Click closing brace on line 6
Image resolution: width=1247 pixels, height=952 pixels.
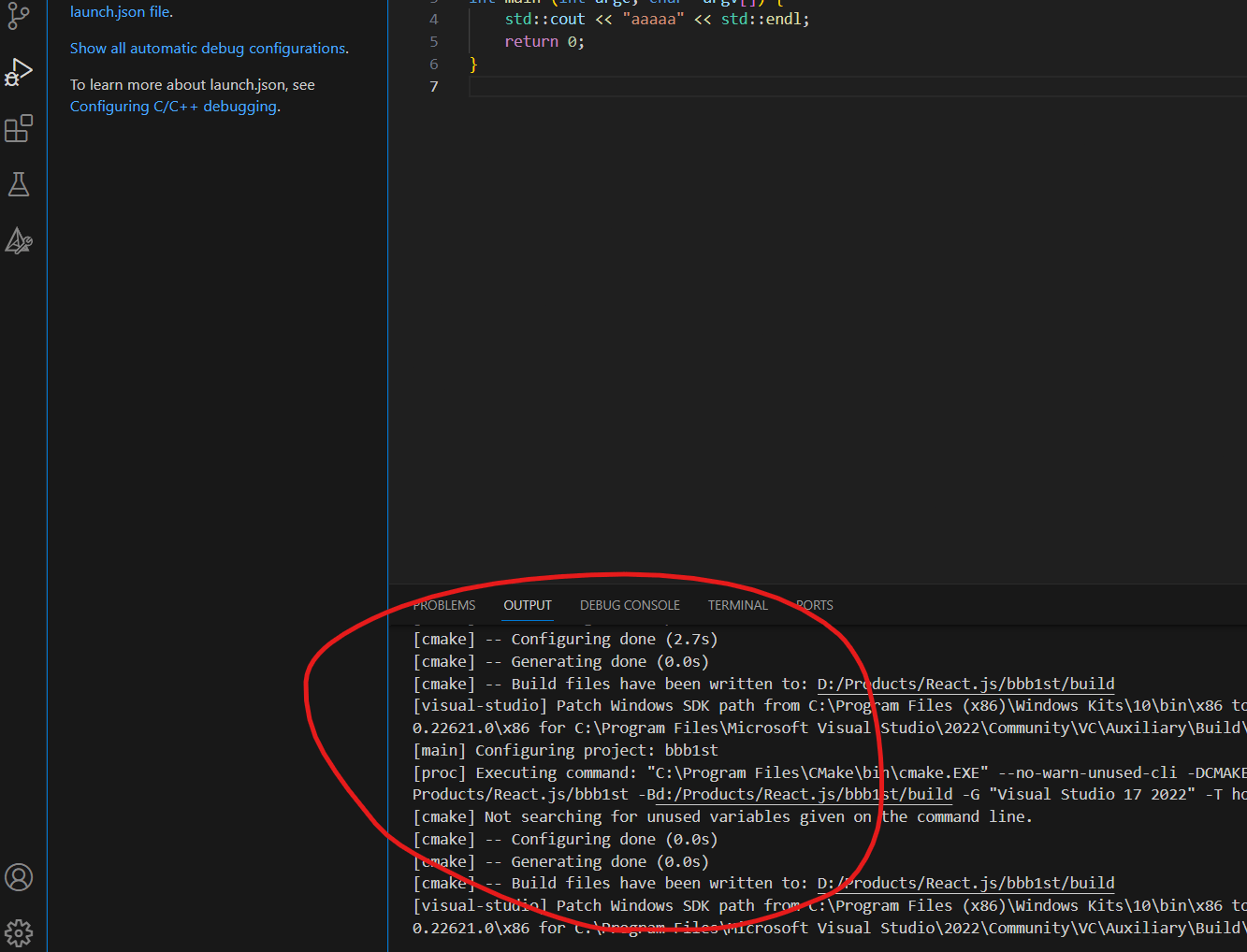click(473, 64)
